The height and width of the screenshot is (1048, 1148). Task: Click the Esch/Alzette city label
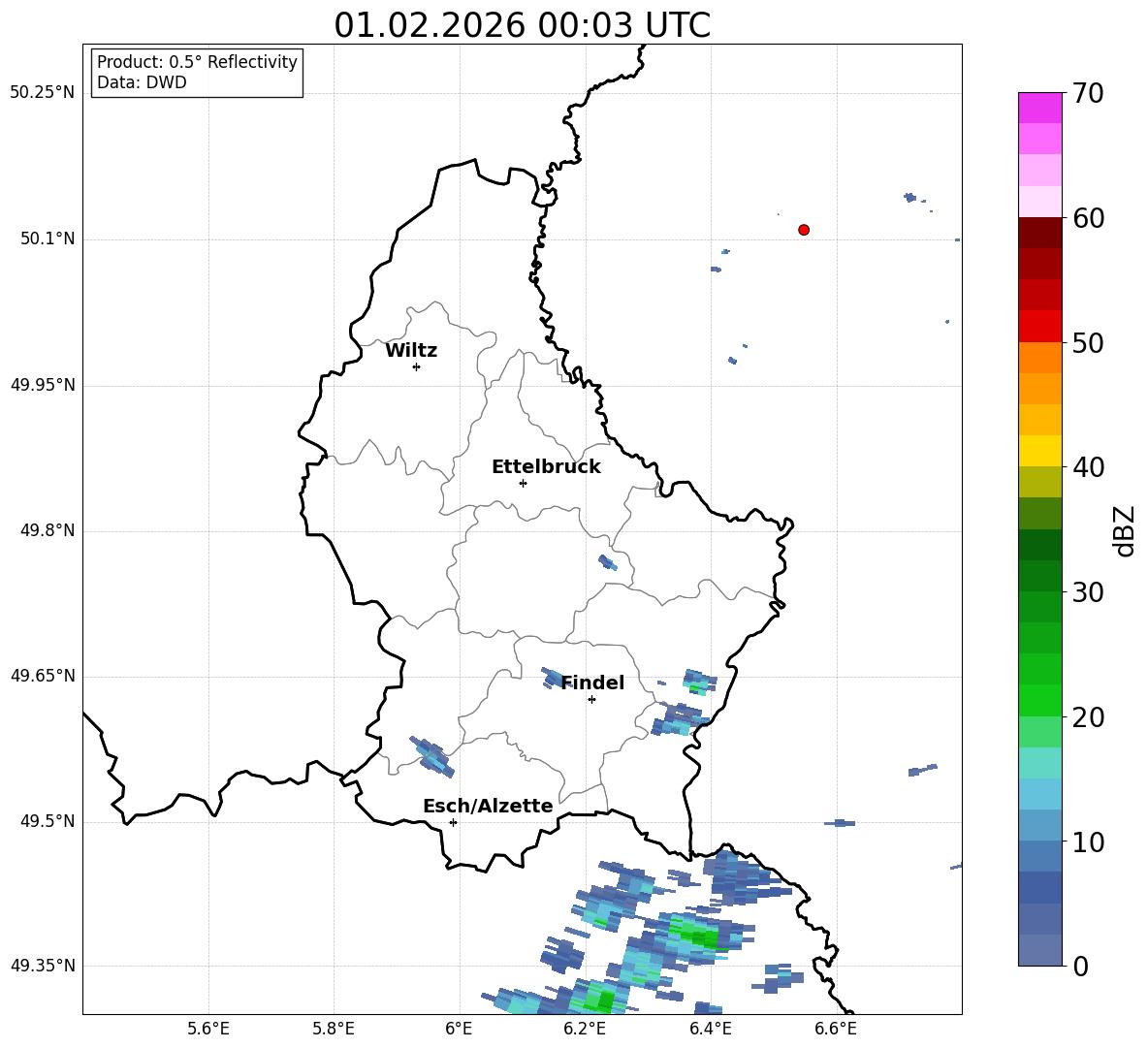(x=488, y=806)
